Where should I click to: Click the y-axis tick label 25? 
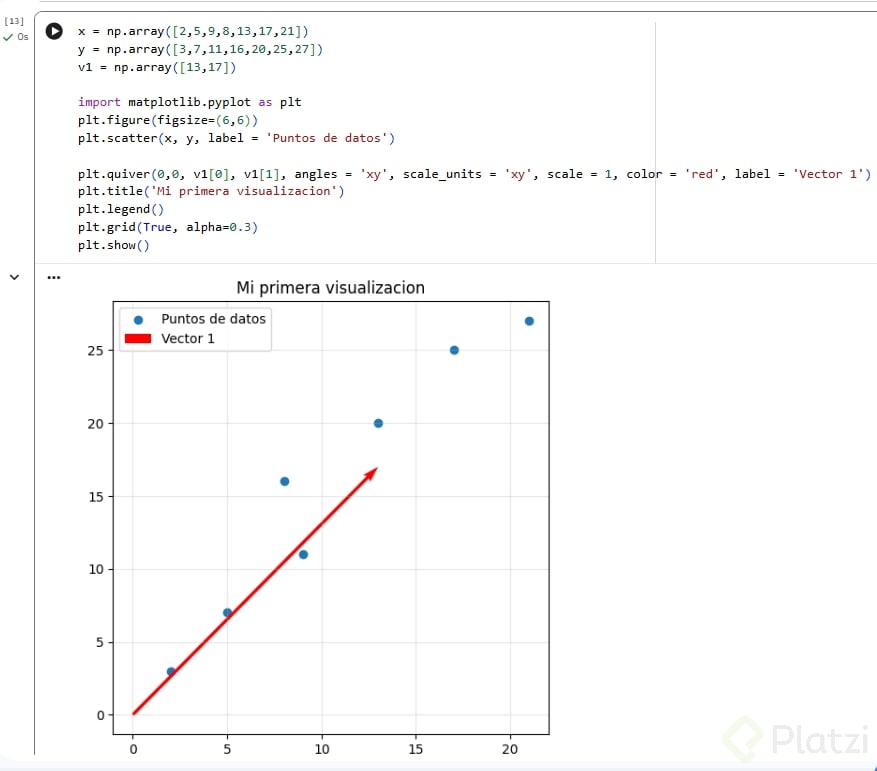(96, 351)
